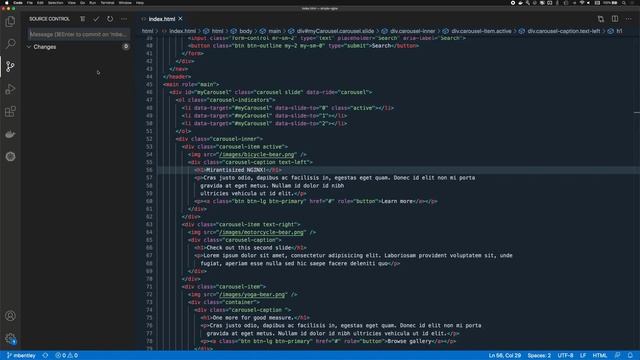Open the notifications bell
Viewport: 640px width, 360px height.
pyautogui.click(x=630, y=356)
